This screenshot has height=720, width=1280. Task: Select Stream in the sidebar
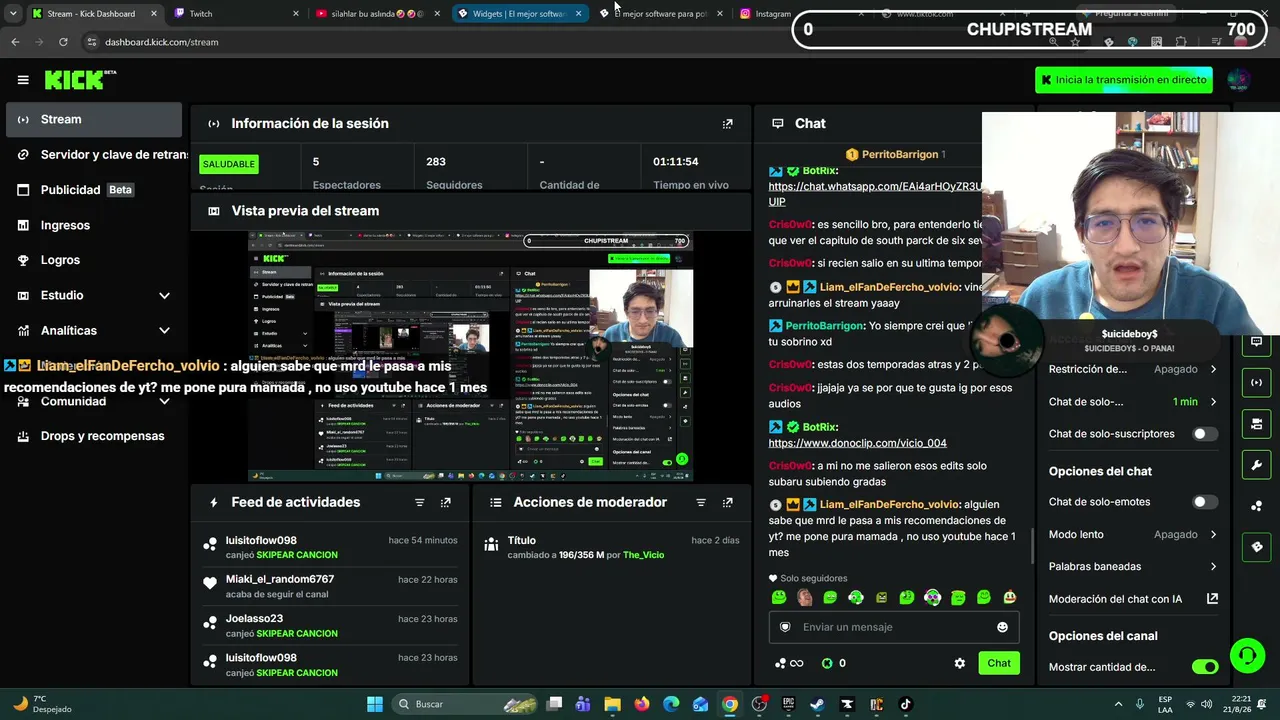pos(95,120)
